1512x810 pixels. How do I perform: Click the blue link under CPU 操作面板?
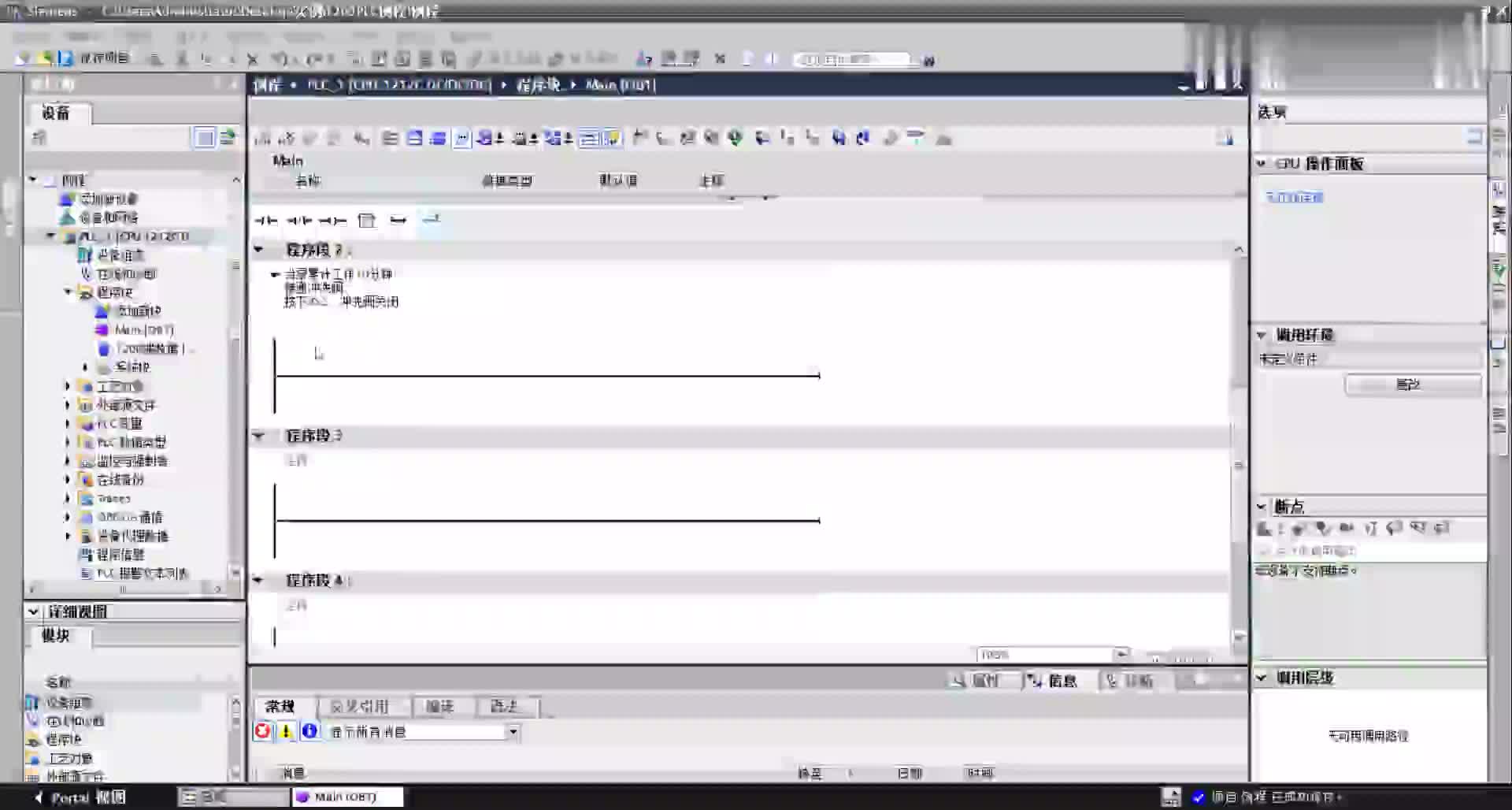pyautogui.click(x=1294, y=198)
